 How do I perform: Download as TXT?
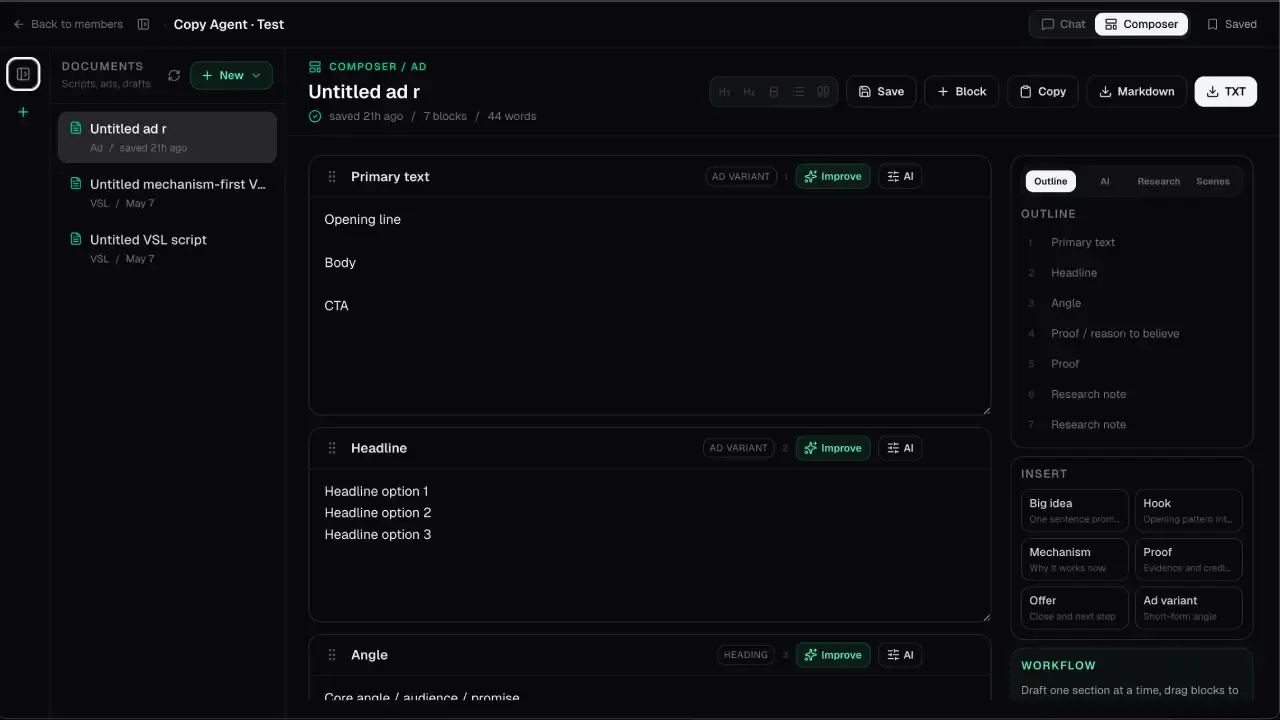[1225, 91]
